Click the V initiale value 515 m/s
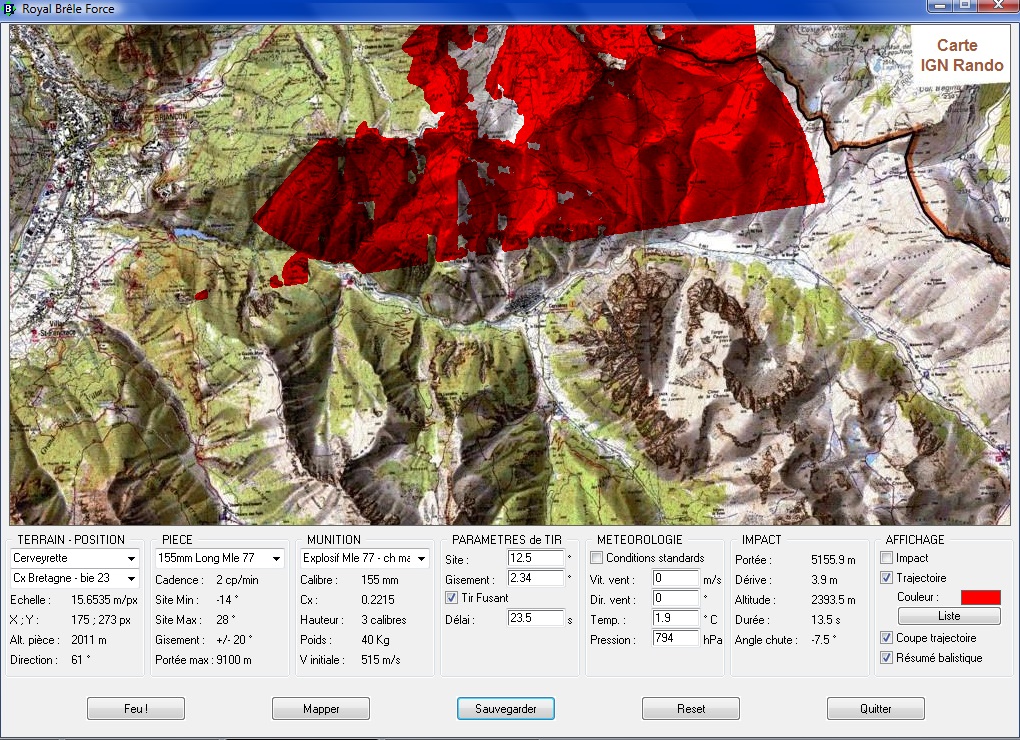 381,659
